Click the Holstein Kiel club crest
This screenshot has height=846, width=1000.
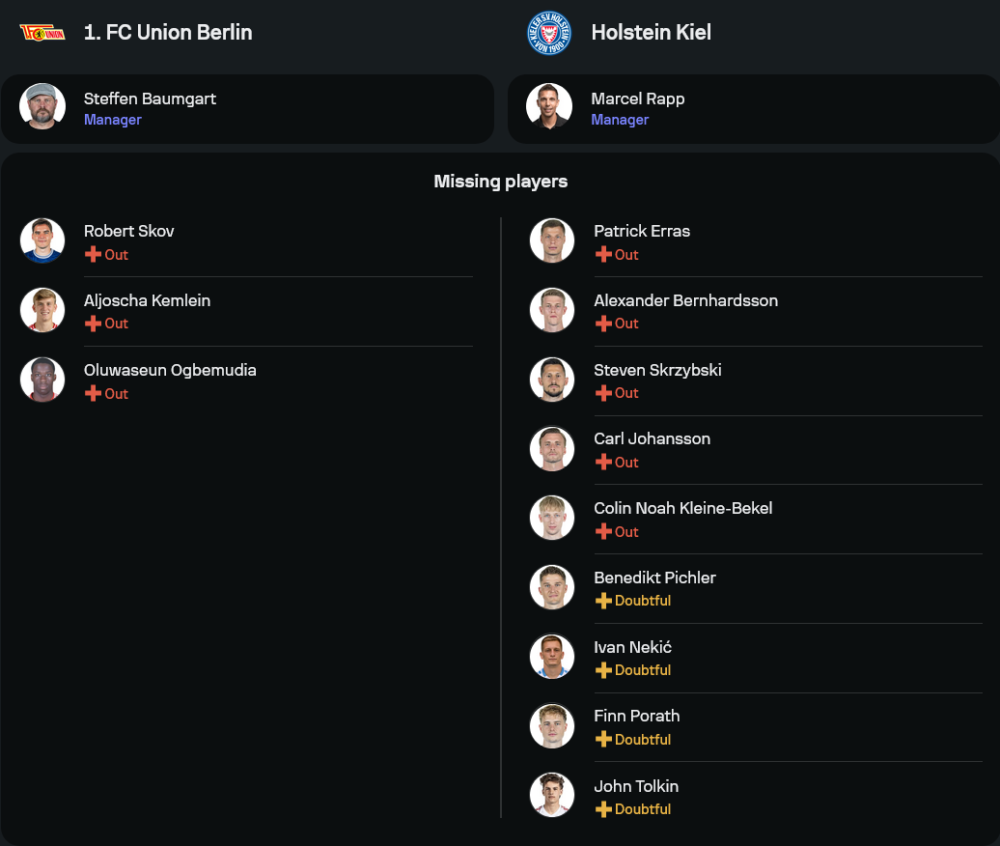coord(549,33)
